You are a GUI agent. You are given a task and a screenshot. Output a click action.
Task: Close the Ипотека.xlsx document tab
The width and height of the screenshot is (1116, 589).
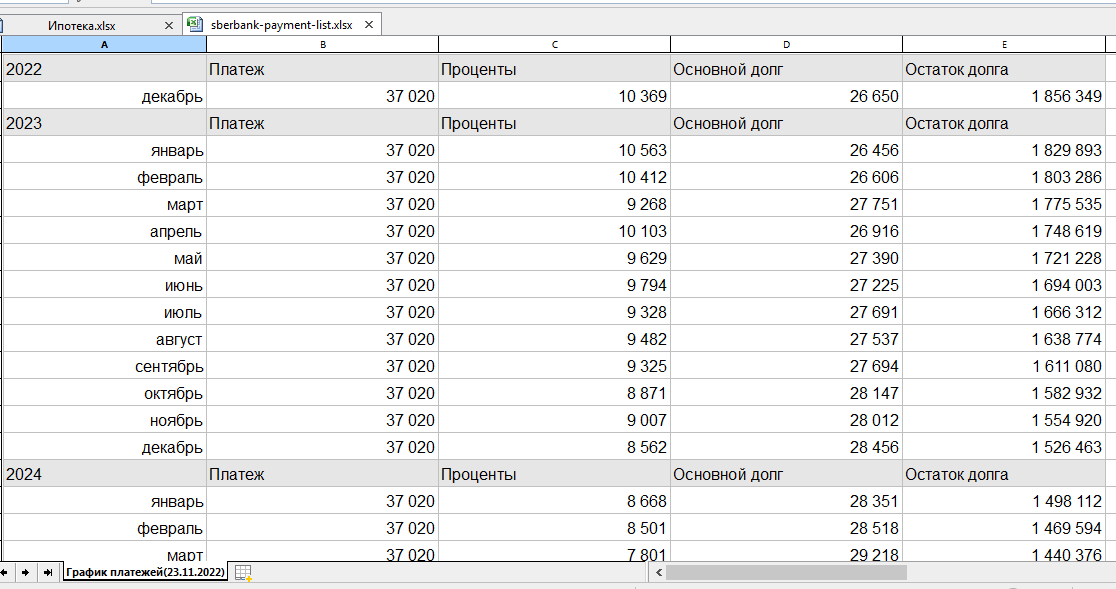pyautogui.click(x=171, y=25)
